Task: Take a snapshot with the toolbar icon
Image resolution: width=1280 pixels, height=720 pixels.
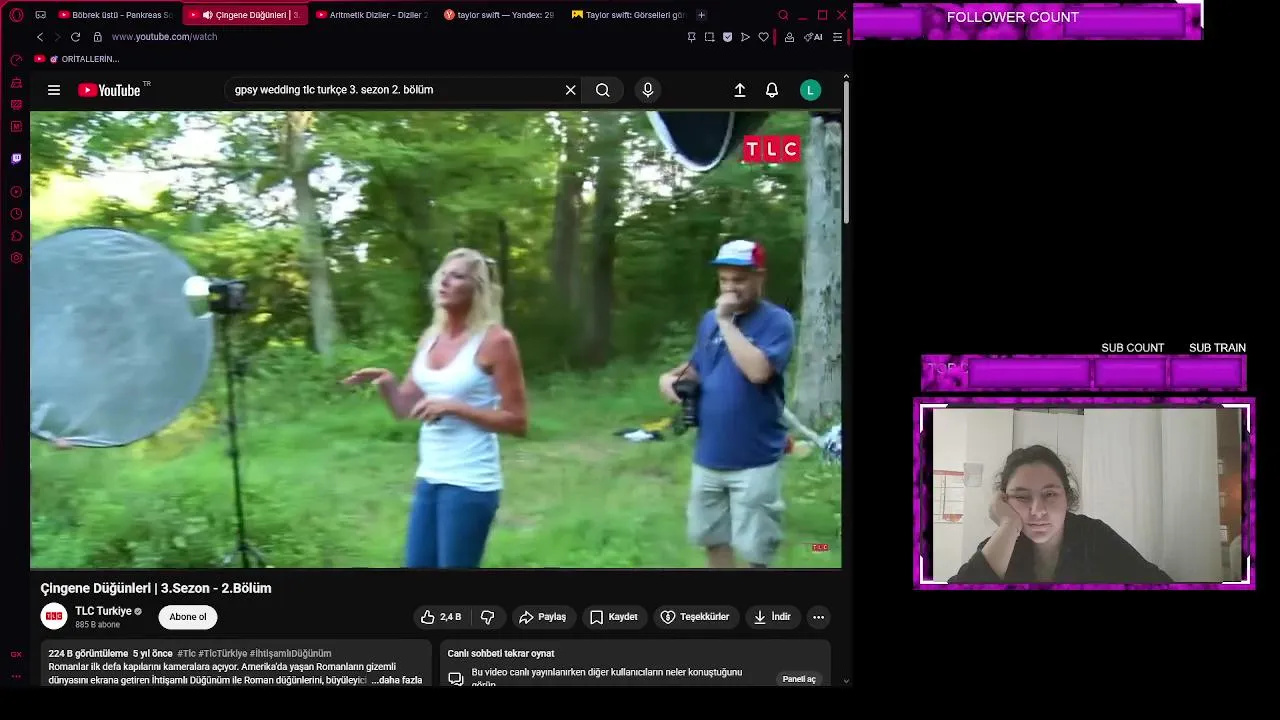Action: [709, 37]
